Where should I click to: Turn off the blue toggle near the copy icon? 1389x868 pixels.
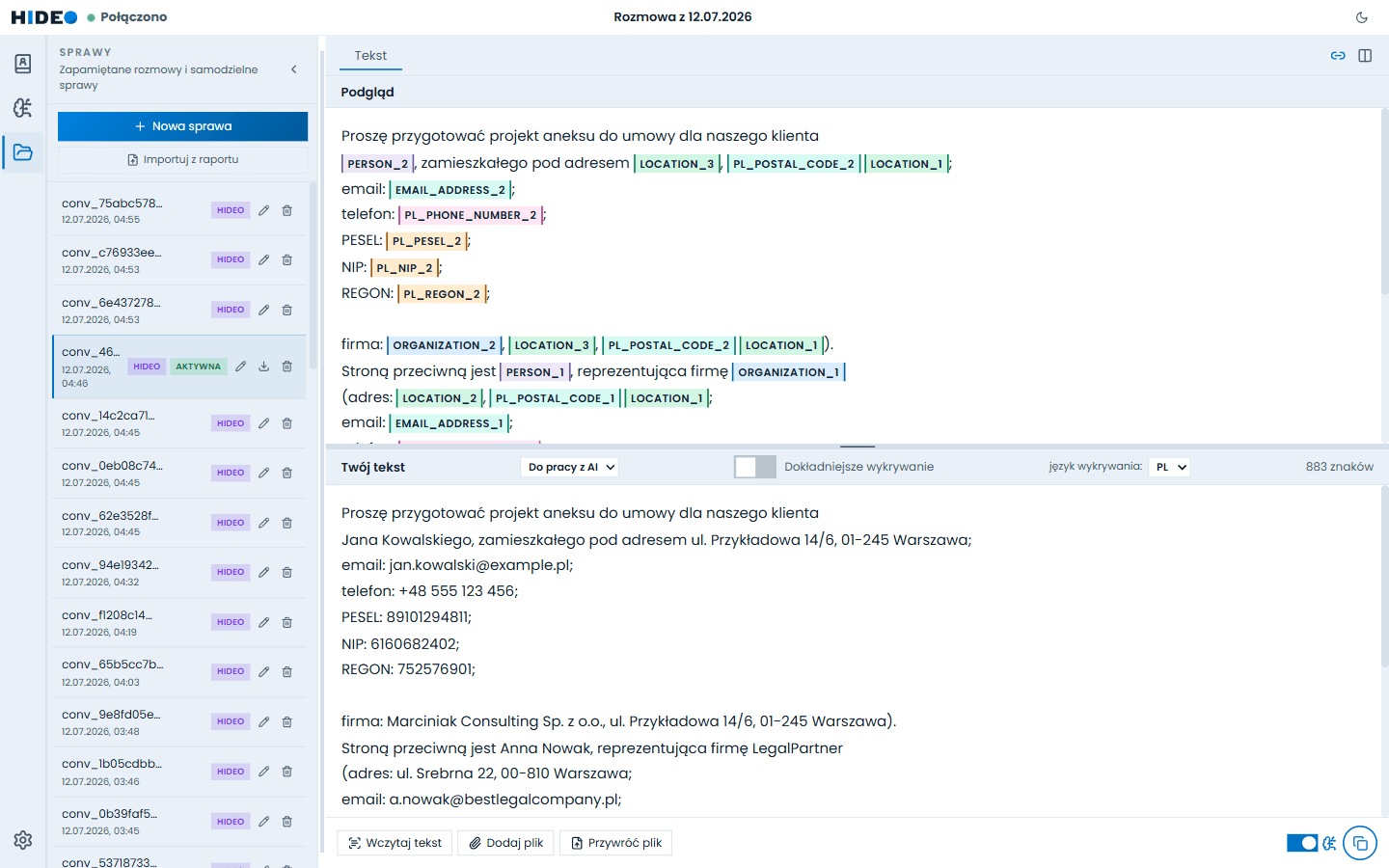point(1302,843)
